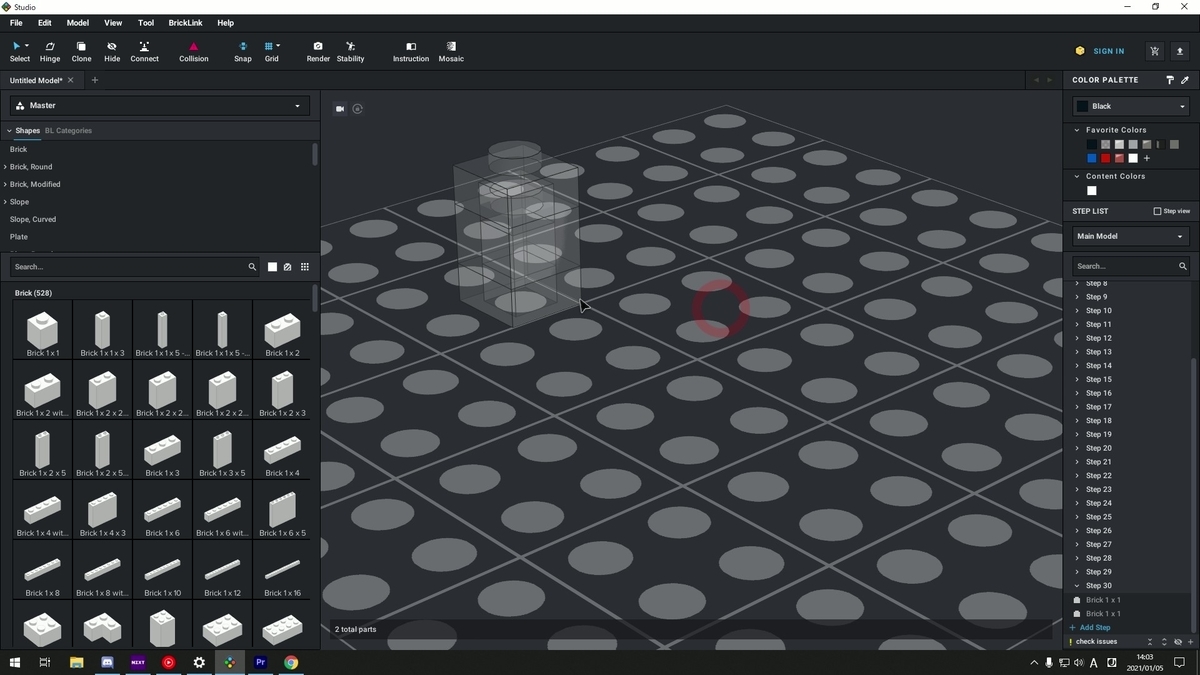Image resolution: width=1200 pixels, height=675 pixels.
Task: Collapse Step 30 in step list
Action: pos(1077,586)
